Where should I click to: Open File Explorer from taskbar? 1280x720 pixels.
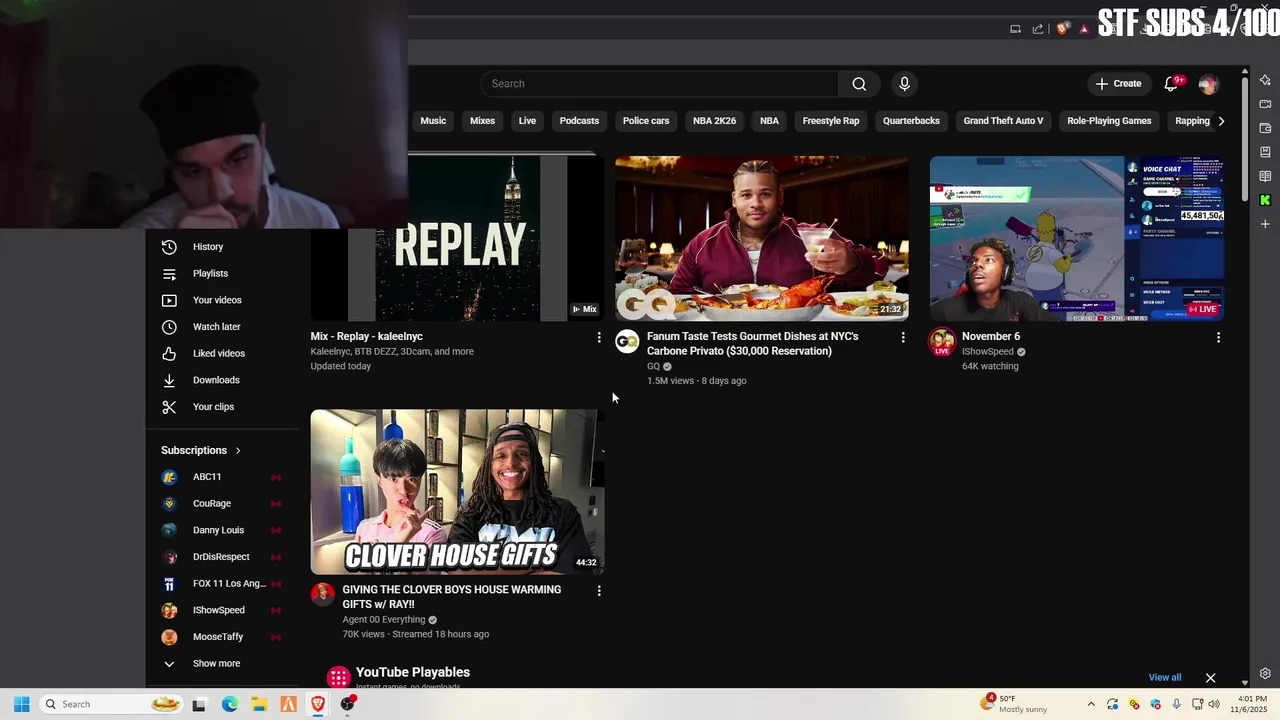tap(259, 704)
